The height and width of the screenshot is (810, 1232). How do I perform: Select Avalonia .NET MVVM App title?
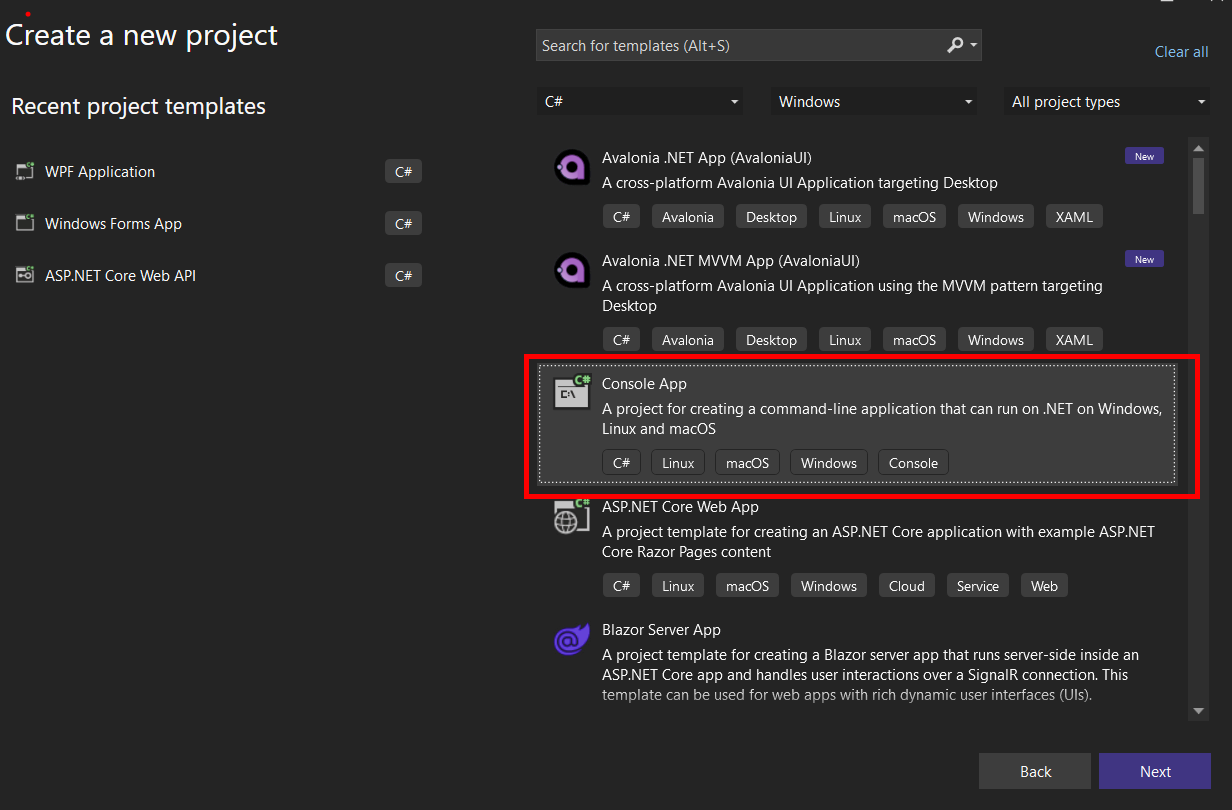click(x=731, y=260)
